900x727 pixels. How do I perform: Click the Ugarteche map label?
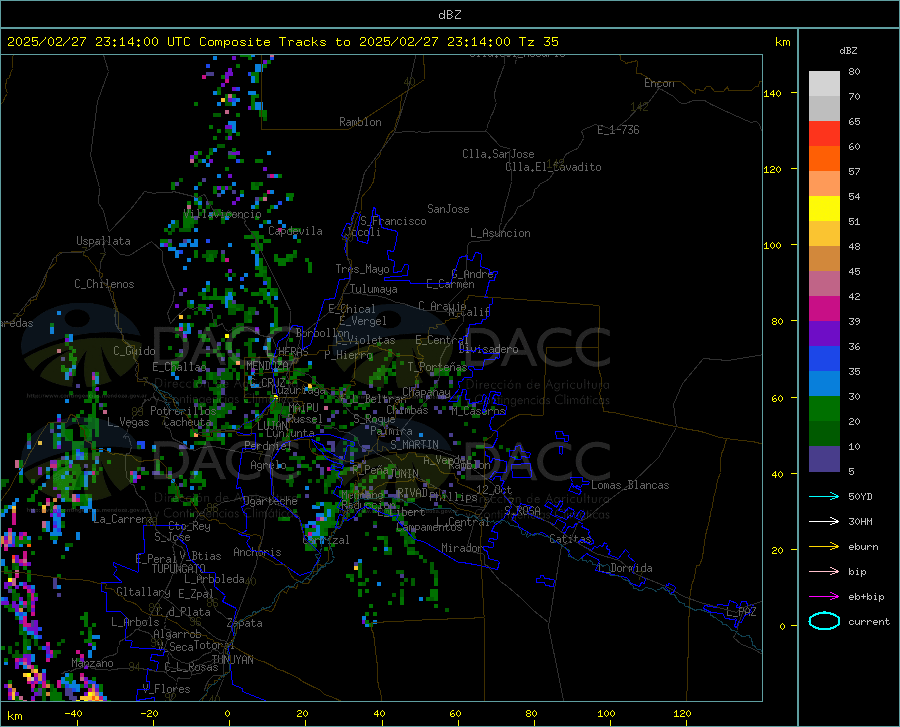pos(270,501)
